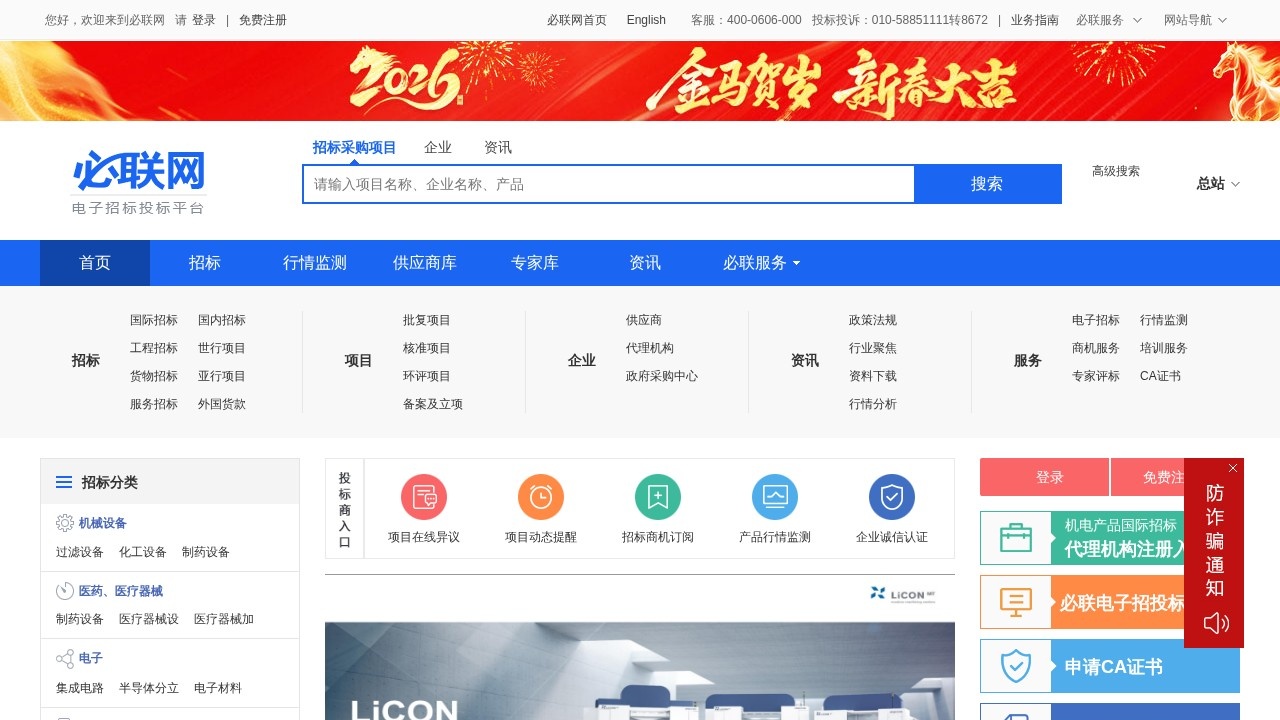Open the 项目在线异议 icon
Image resolution: width=1280 pixels, height=720 pixels.
pyautogui.click(x=424, y=497)
